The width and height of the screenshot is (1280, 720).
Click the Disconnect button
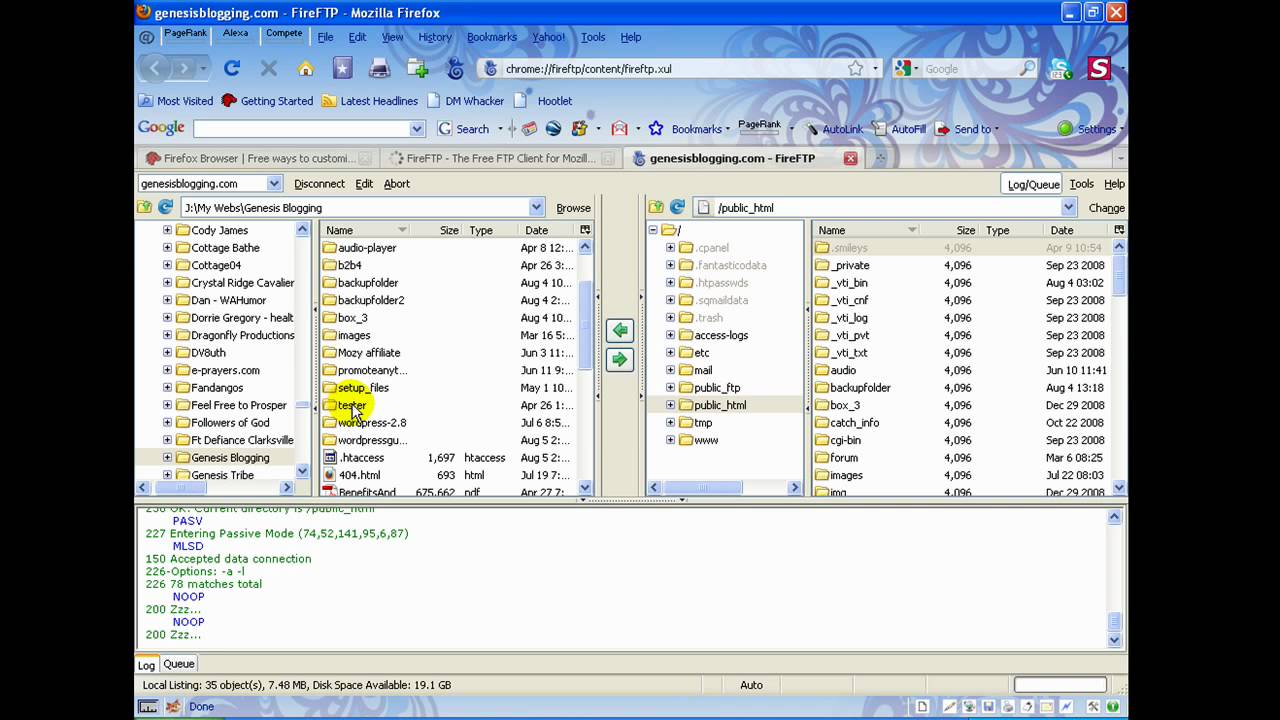click(x=319, y=184)
